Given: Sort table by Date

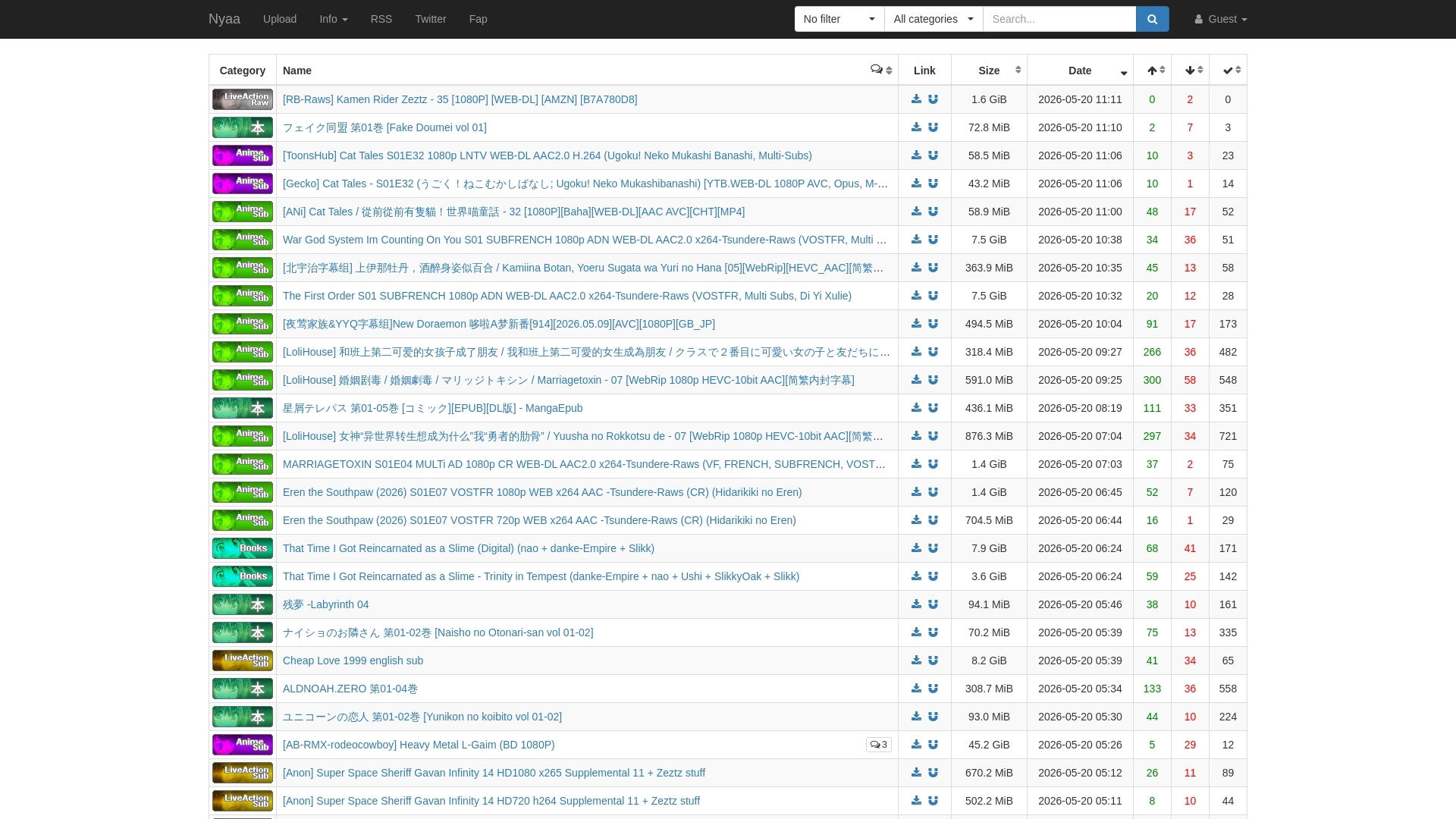Looking at the screenshot, I should tap(1080, 71).
